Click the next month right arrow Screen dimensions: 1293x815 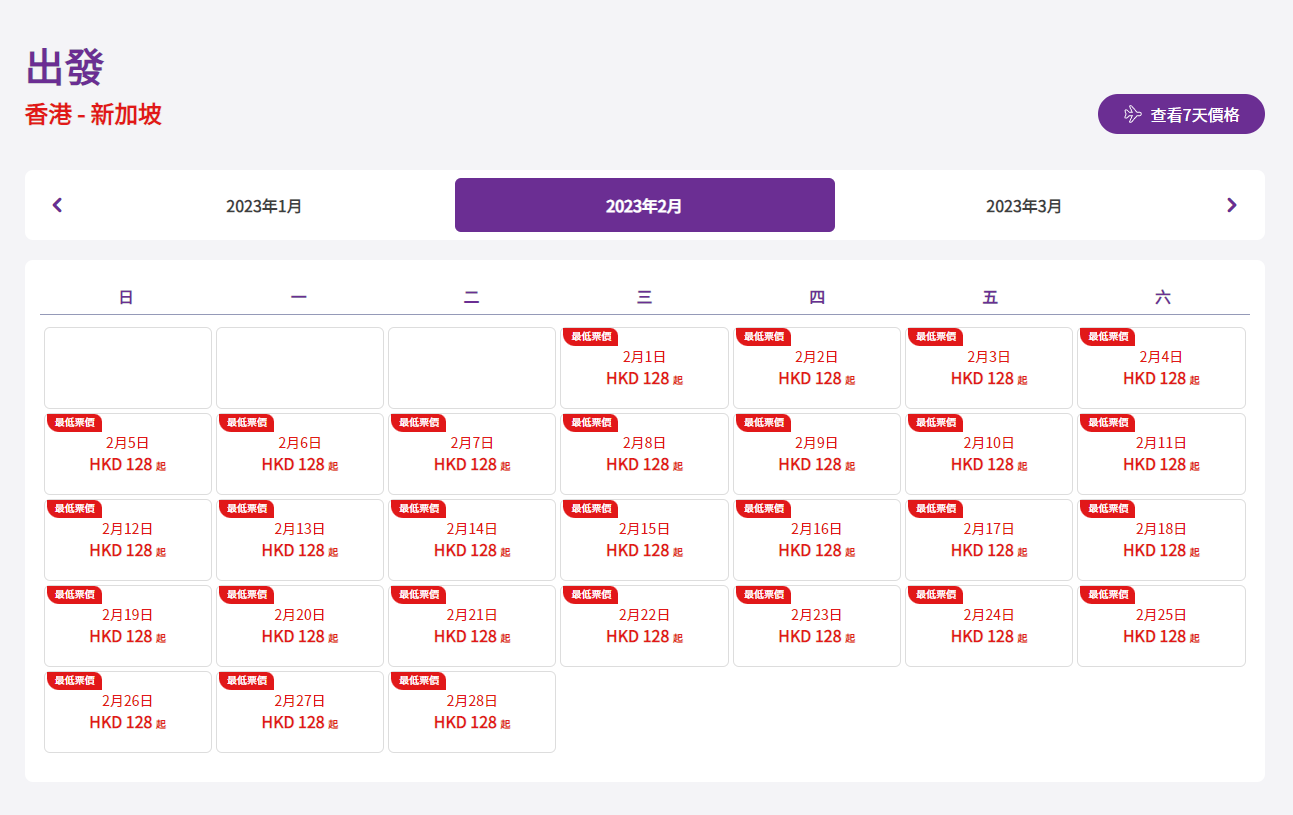click(1231, 205)
